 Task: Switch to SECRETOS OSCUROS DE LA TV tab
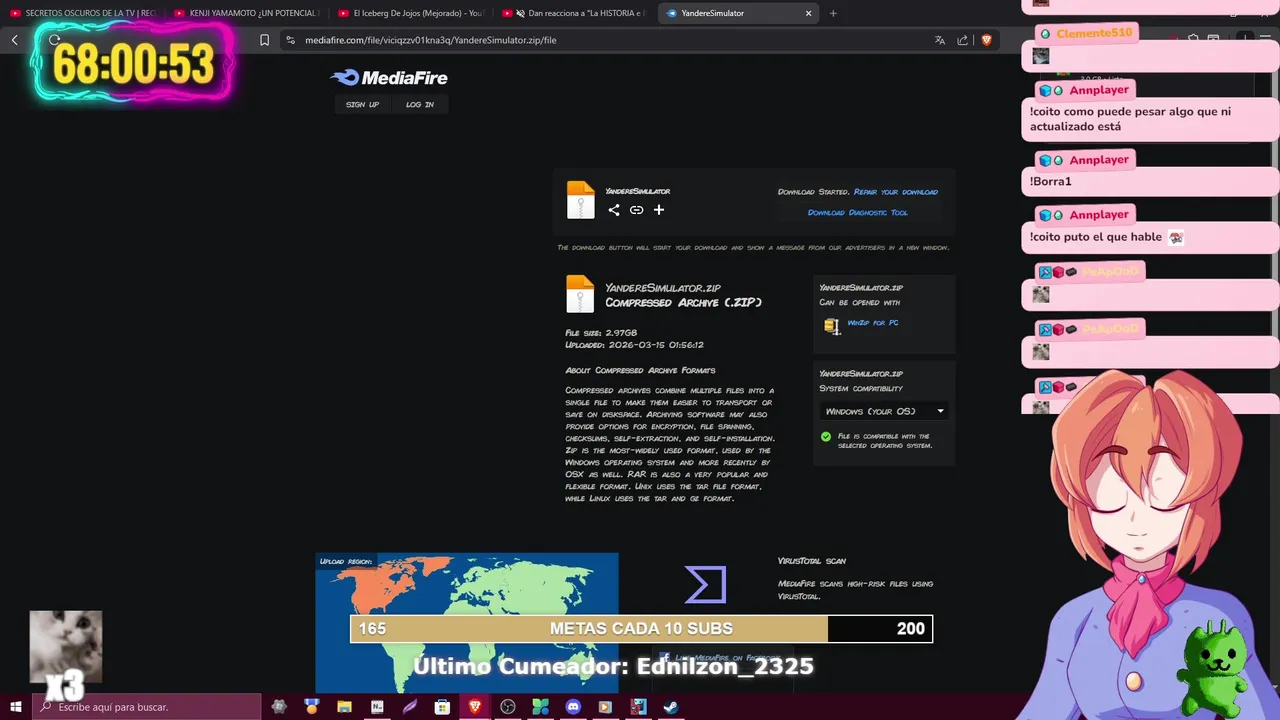(x=83, y=13)
